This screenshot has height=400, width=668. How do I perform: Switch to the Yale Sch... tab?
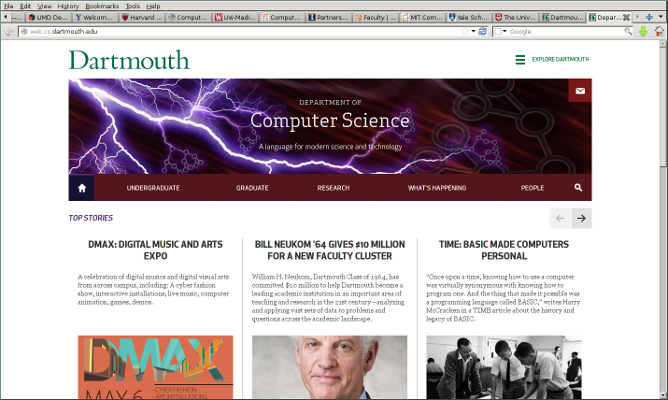[469, 17]
